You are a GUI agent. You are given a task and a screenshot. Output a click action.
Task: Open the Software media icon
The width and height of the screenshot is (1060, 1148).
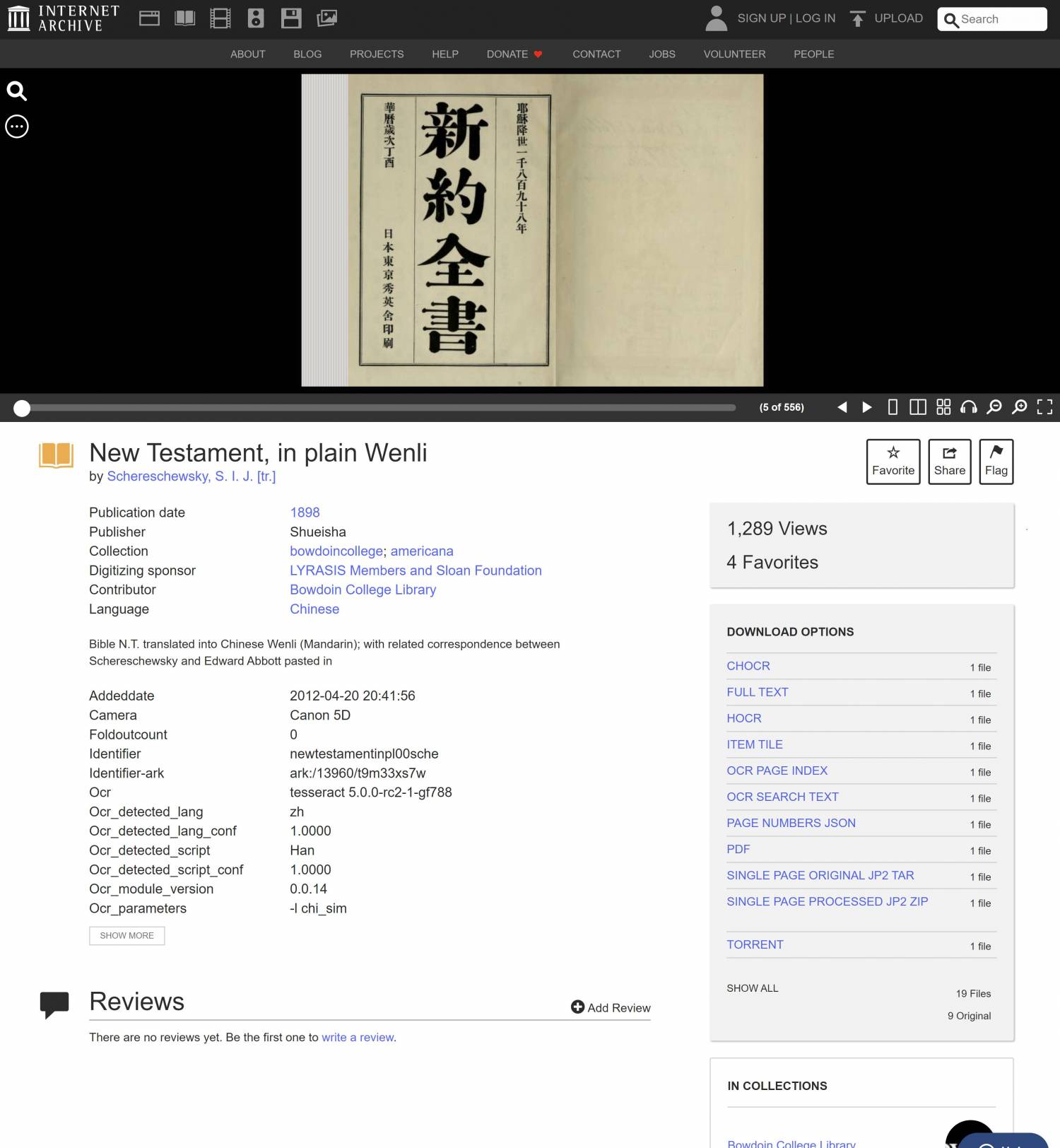pyautogui.click(x=291, y=18)
